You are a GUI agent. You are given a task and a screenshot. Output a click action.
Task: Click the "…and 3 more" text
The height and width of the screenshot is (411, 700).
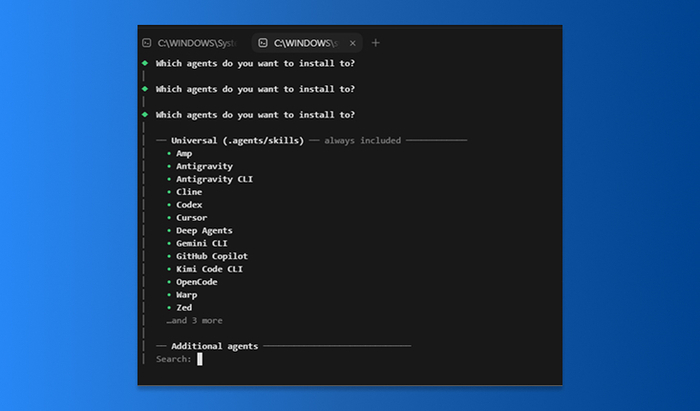point(194,320)
